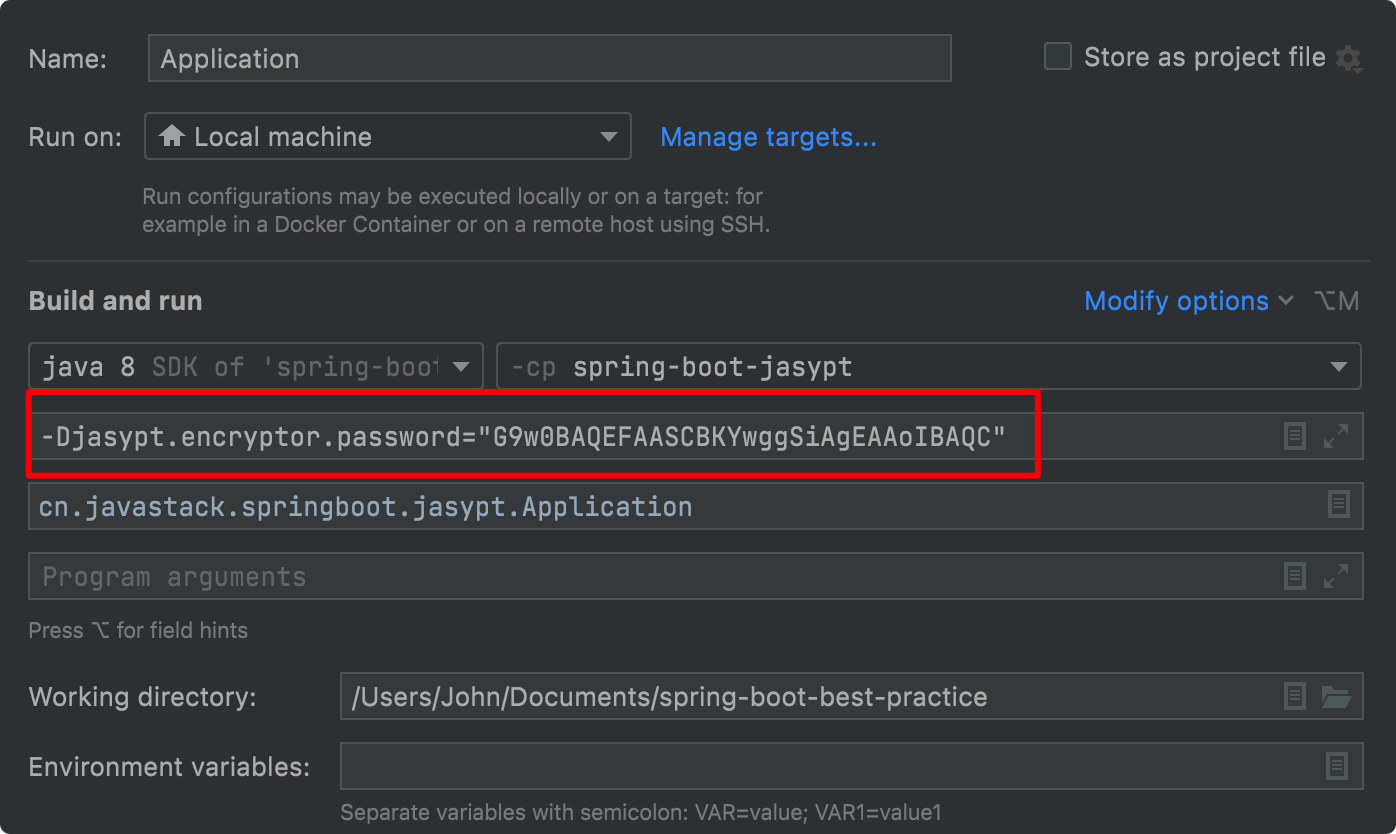Open the -cp module classpath dropdown

[1338, 366]
